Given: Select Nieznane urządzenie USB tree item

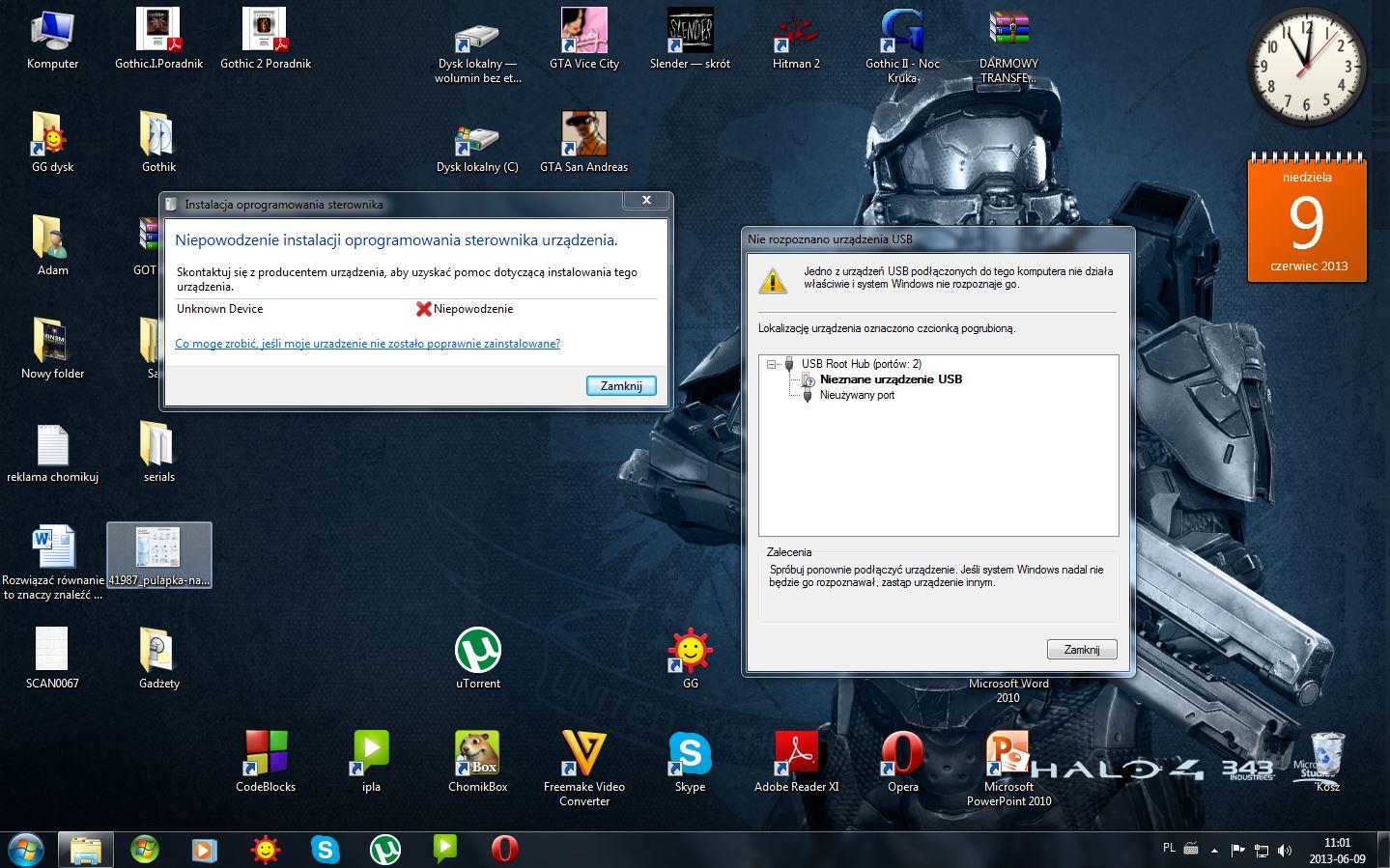Looking at the screenshot, I should click(891, 379).
